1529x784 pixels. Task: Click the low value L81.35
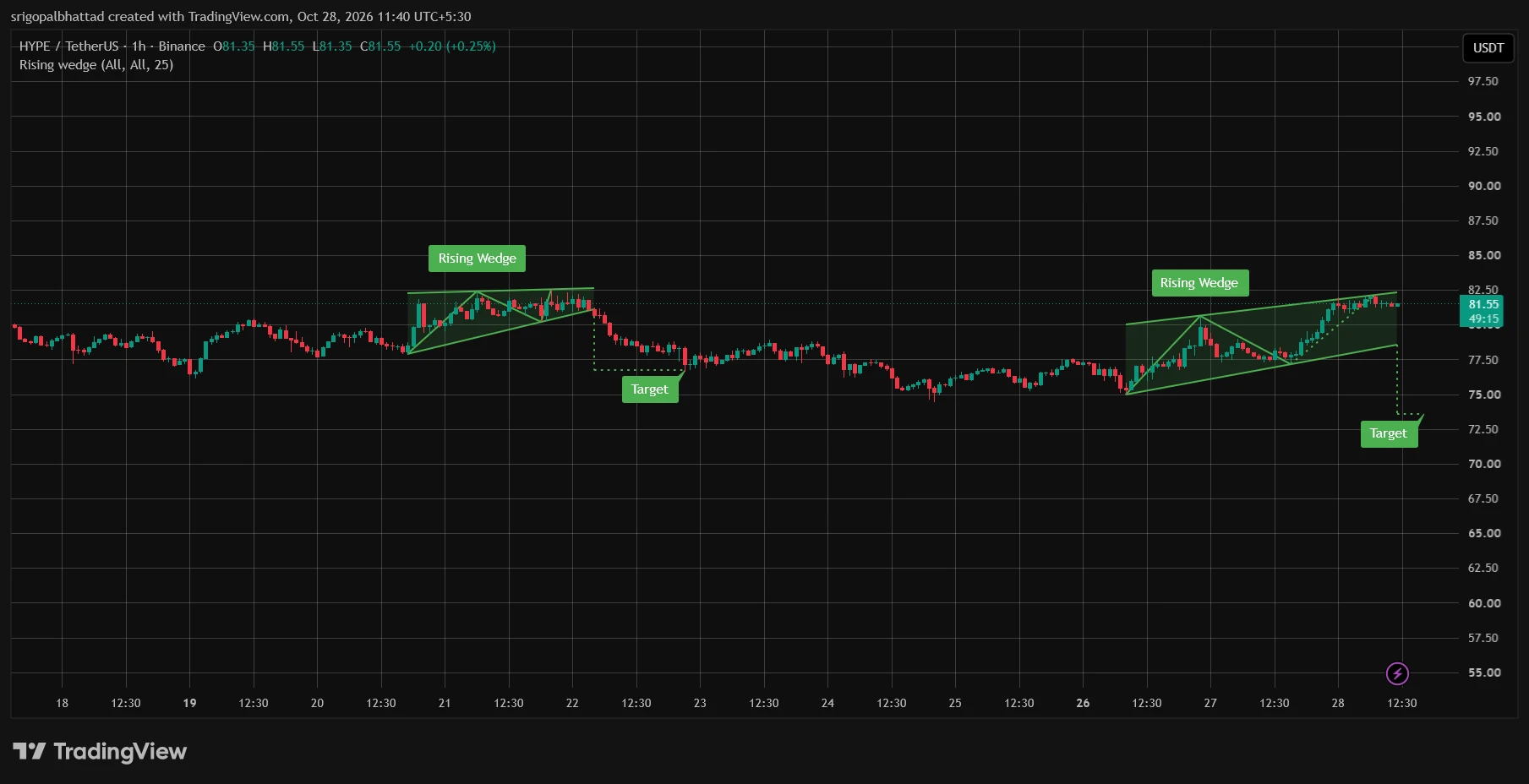[x=332, y=46]
